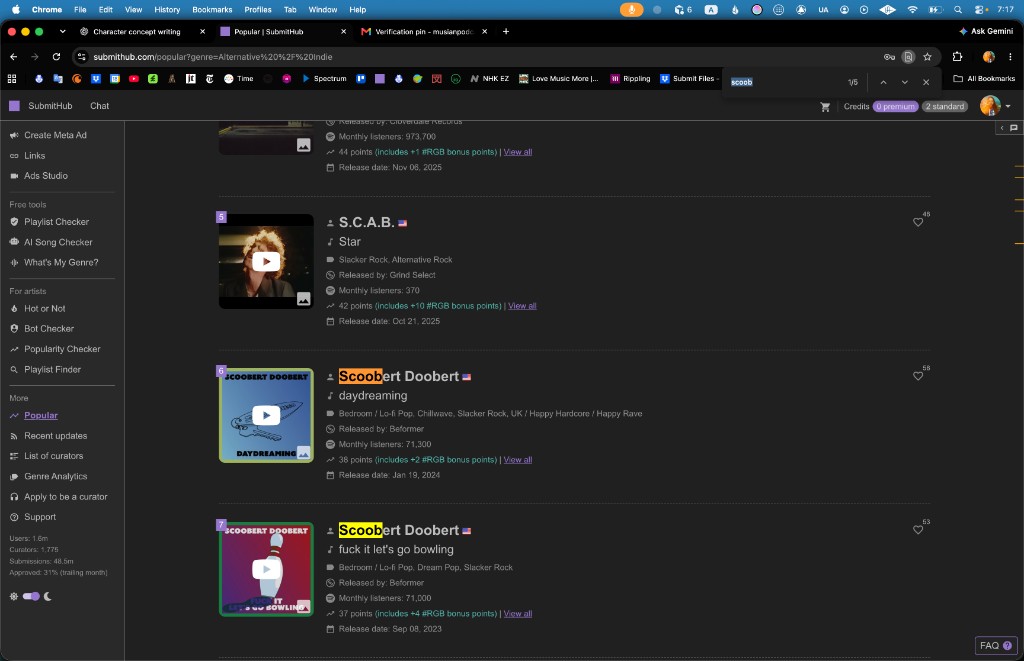
Task: Open the FAQ button
Action: pyautogui.click(x=995, y=645)
